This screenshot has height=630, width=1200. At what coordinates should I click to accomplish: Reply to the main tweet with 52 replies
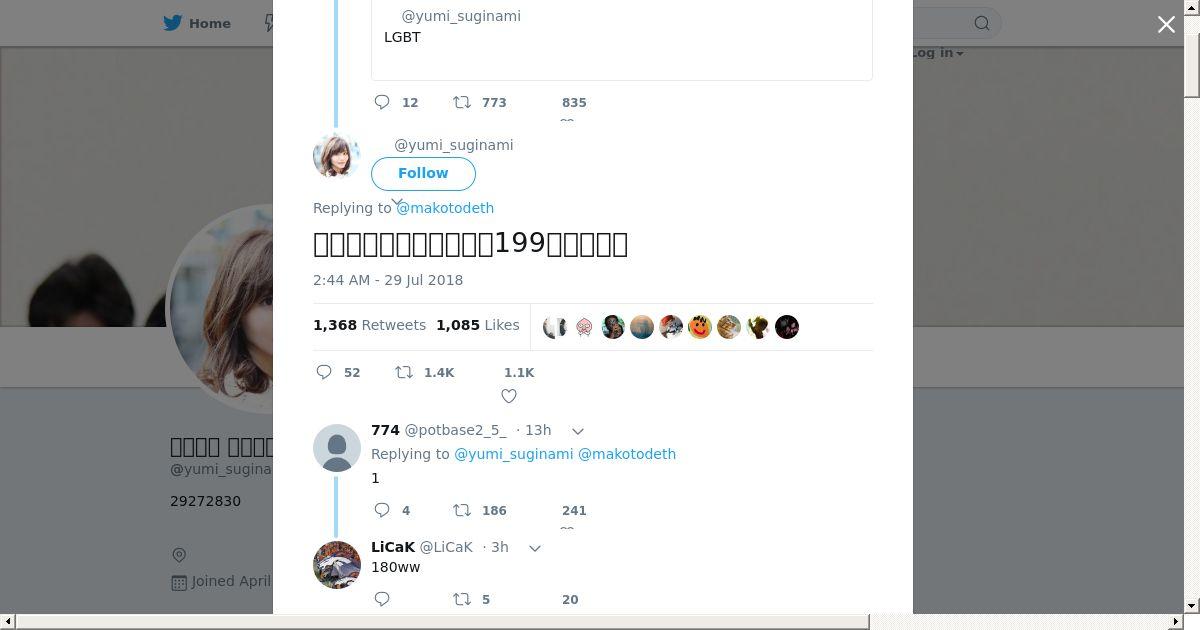[324, 372]
